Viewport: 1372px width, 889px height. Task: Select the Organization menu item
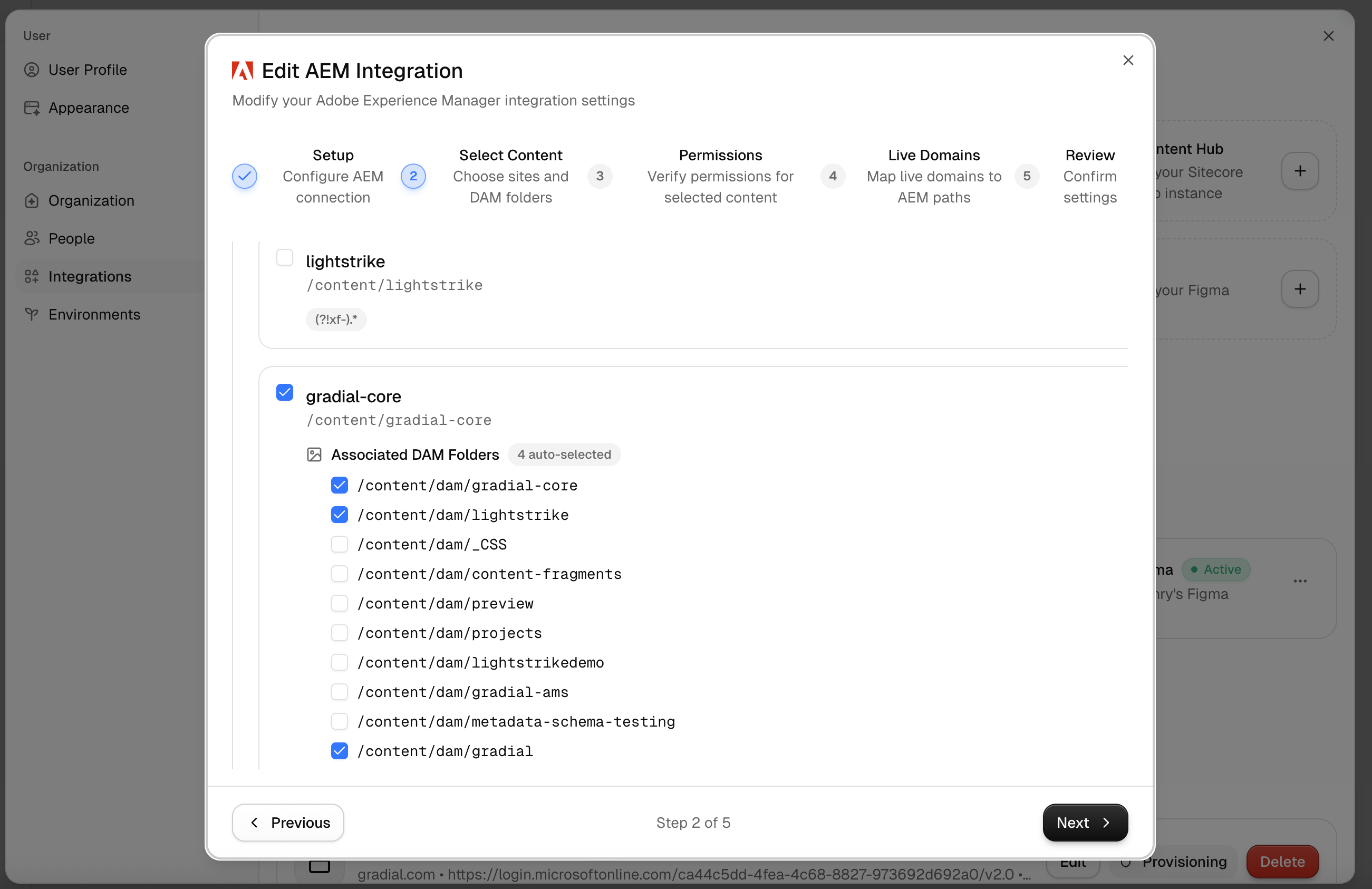91,200
